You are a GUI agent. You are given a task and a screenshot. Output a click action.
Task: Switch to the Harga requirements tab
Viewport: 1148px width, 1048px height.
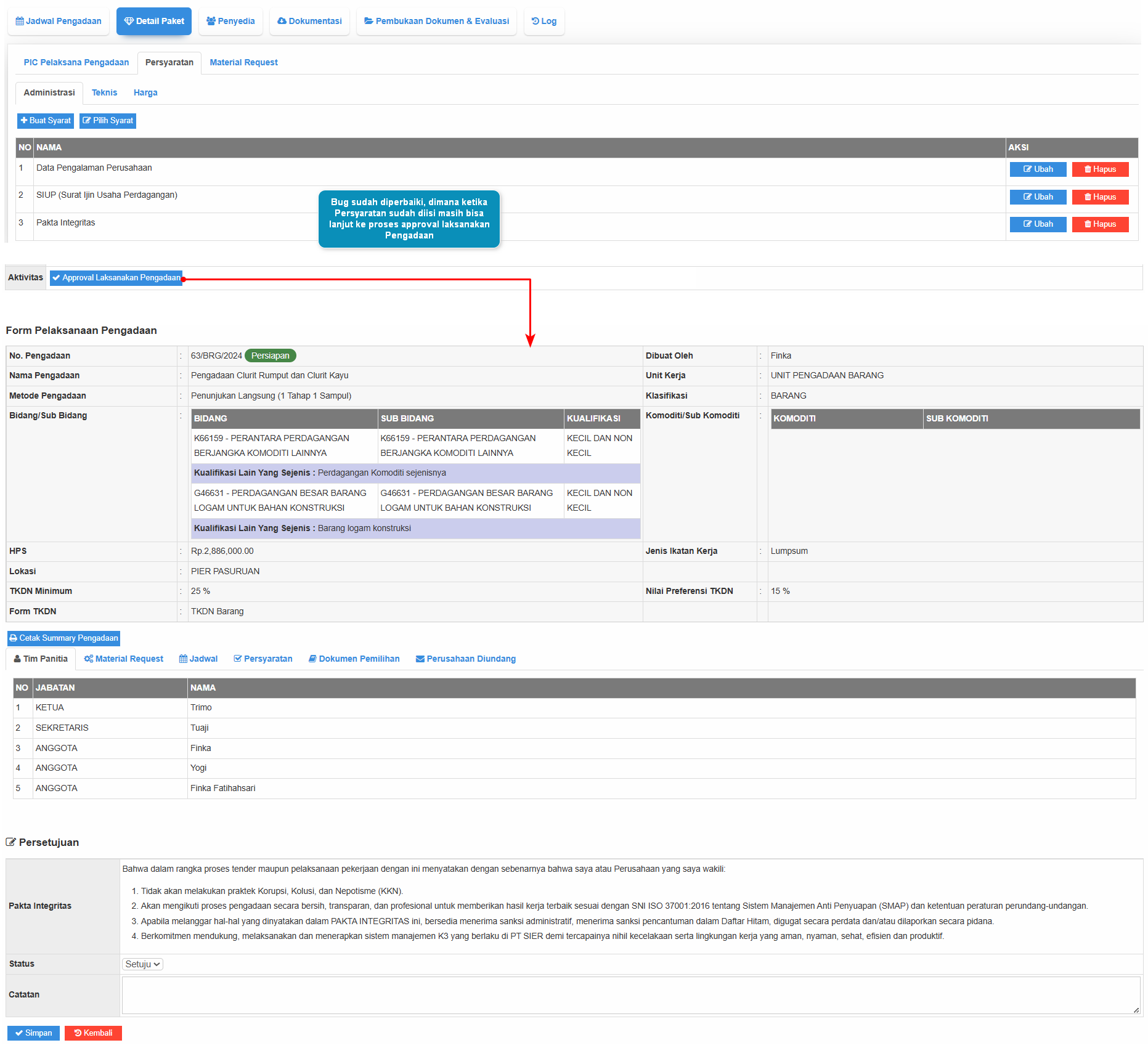pos(145,92)
